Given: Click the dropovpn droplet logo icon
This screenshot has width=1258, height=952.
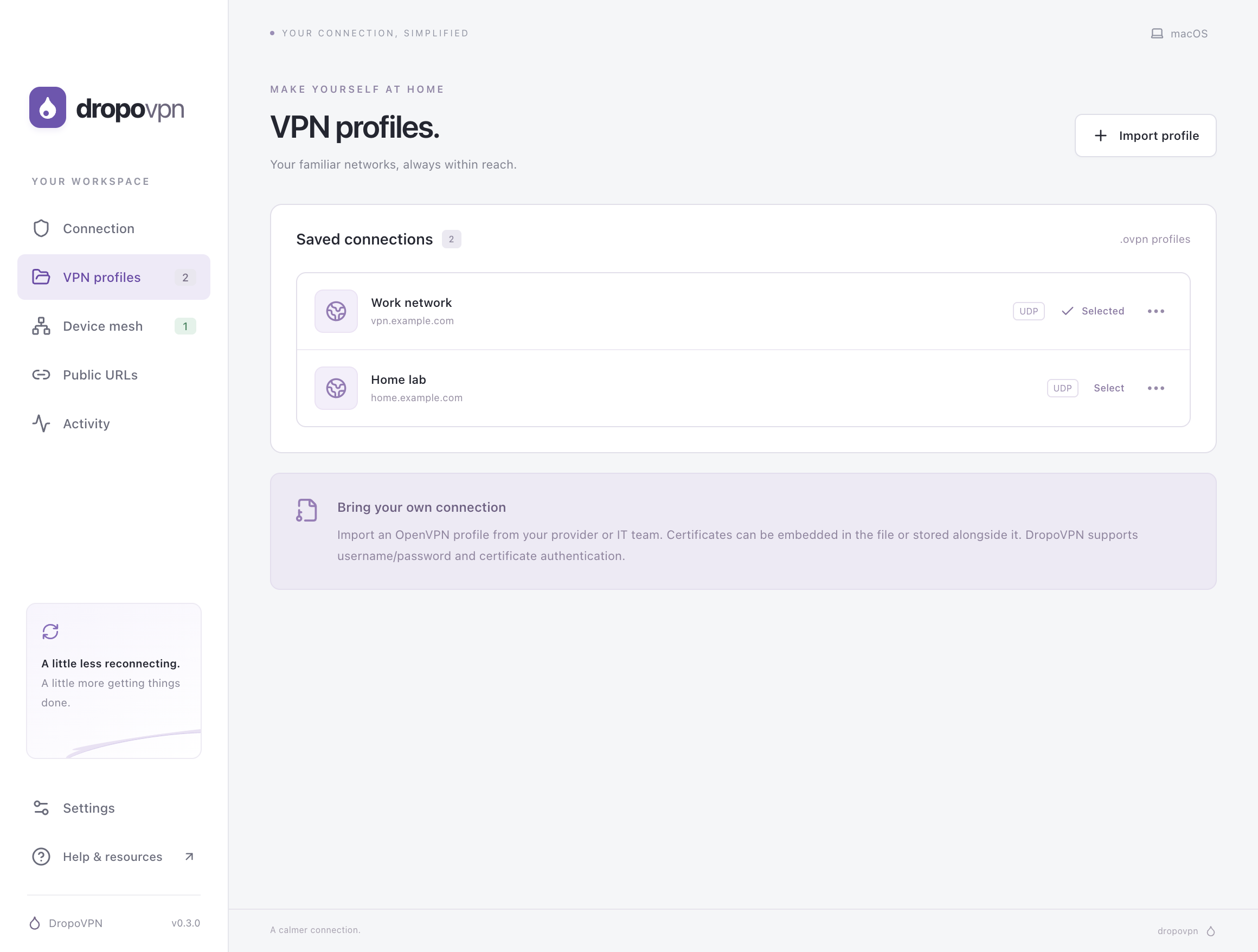Looking at the screenshot, I should click(48, 107).
